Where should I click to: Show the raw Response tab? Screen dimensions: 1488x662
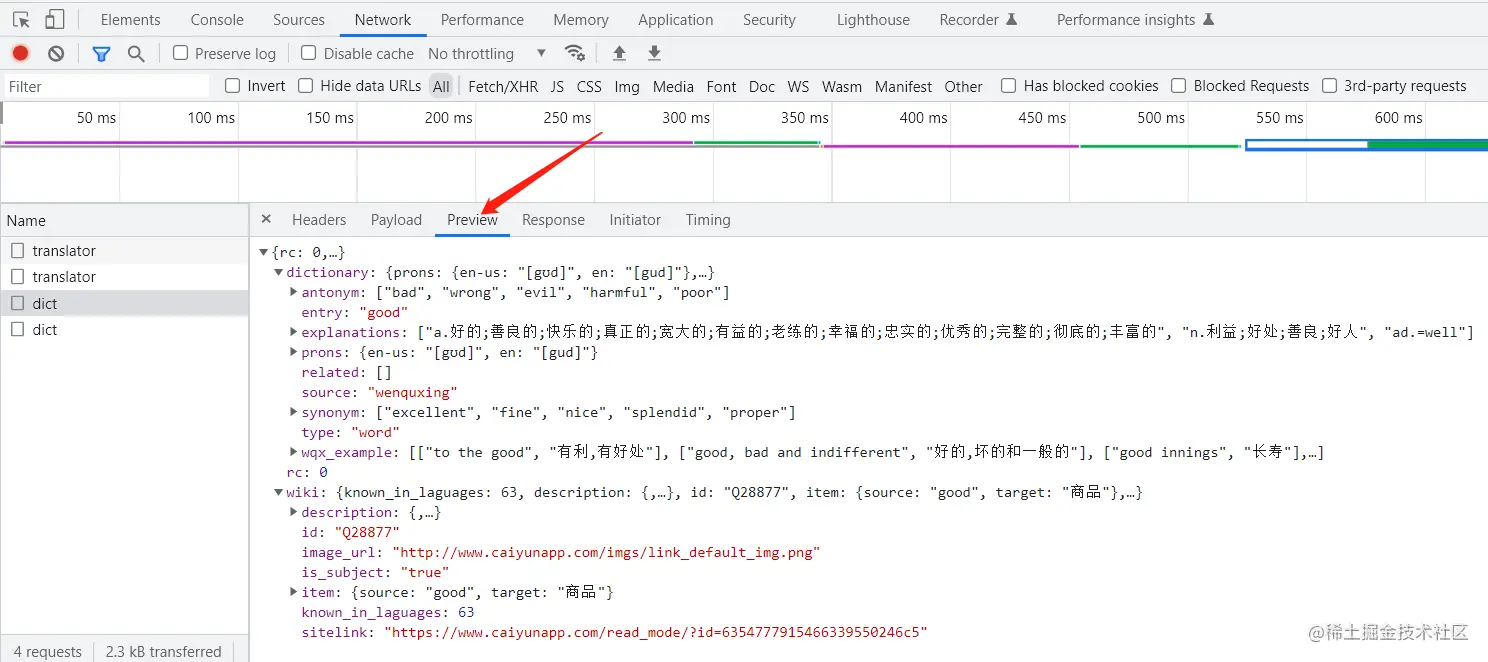tap(553, 220)
